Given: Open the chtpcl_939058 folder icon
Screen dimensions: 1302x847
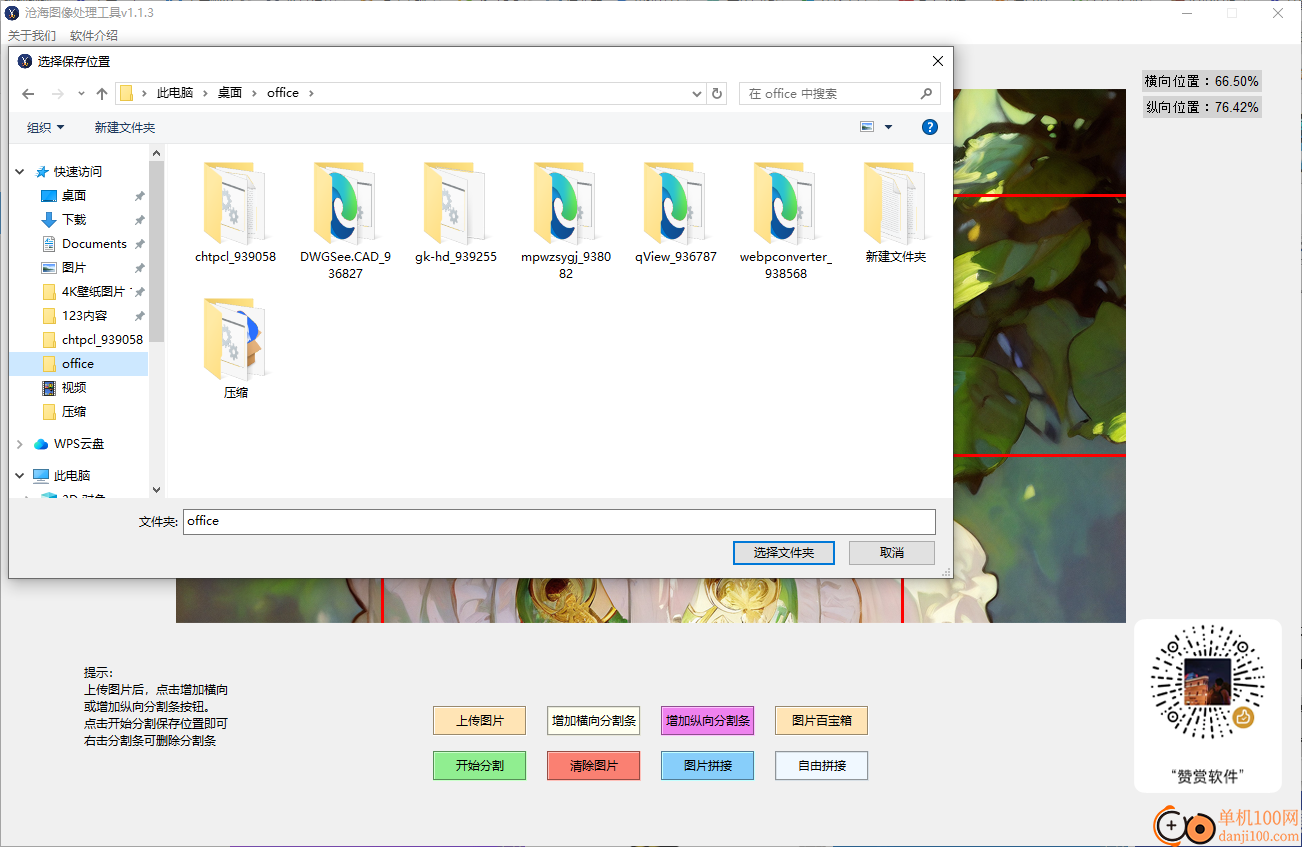Looking at the screenshot, I should (235, 204).
